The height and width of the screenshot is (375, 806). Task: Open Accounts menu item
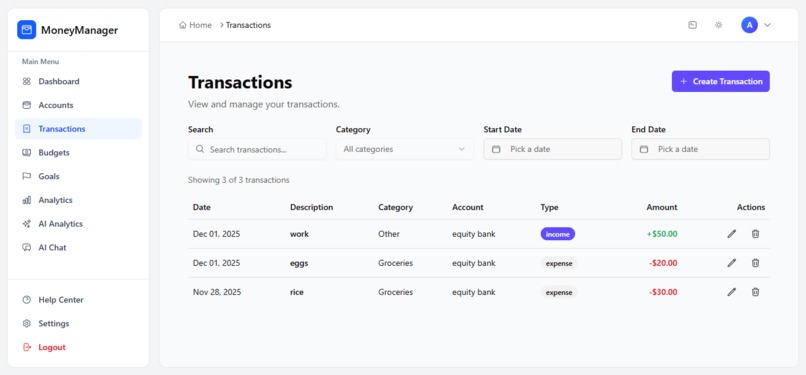click(x=78, y=105)
